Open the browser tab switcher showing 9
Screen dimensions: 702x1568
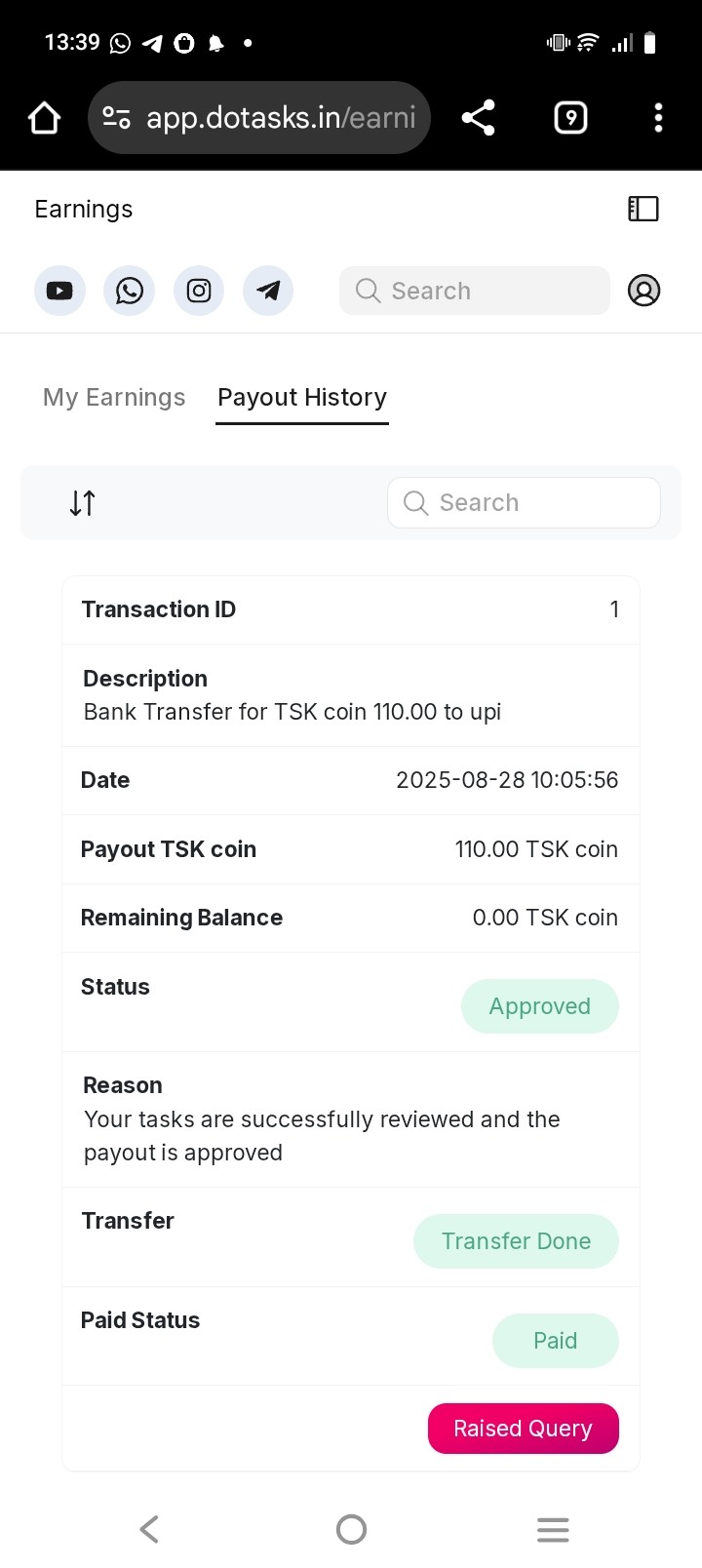[570, 118]
